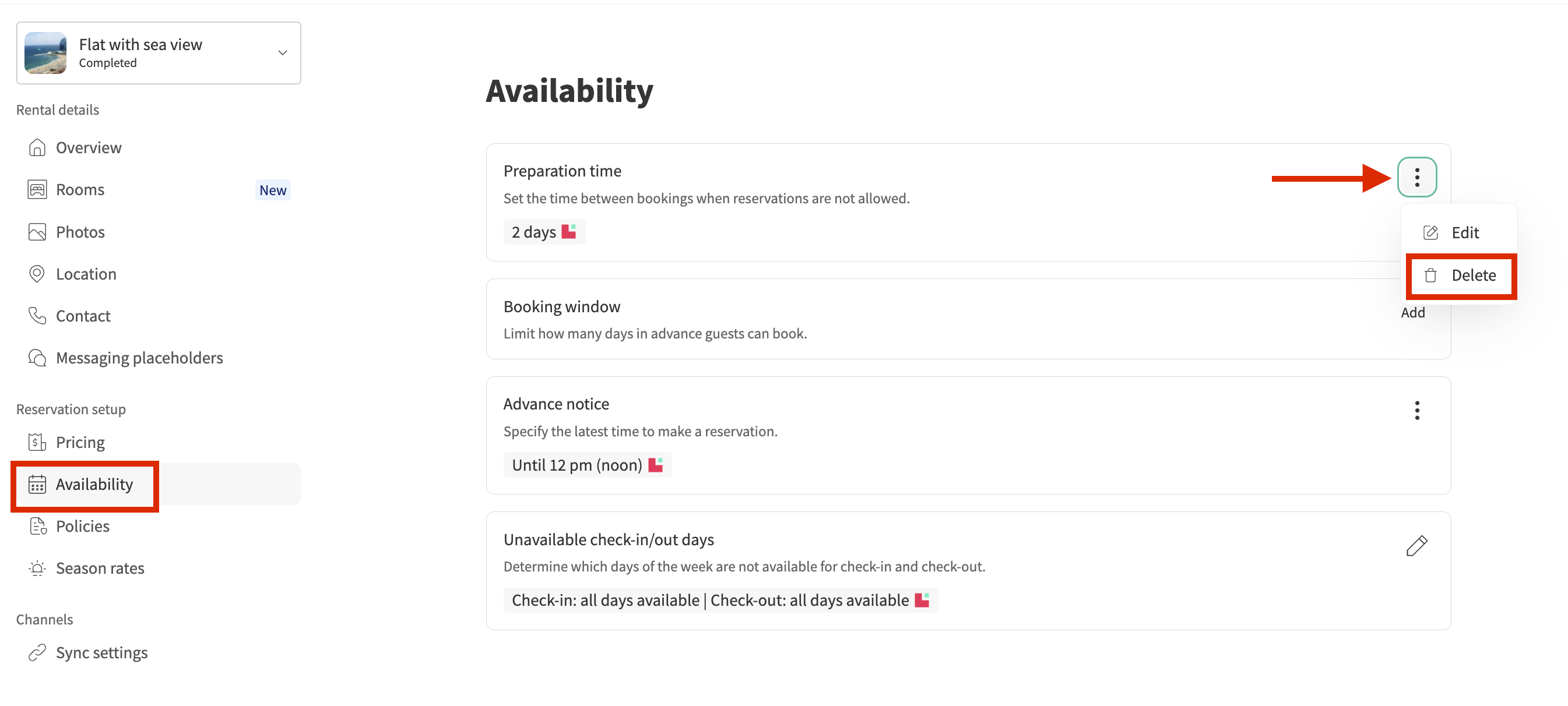Open the Availability sidebar item
This screenshot has width=1568, height=706.
tap(94, 484)
